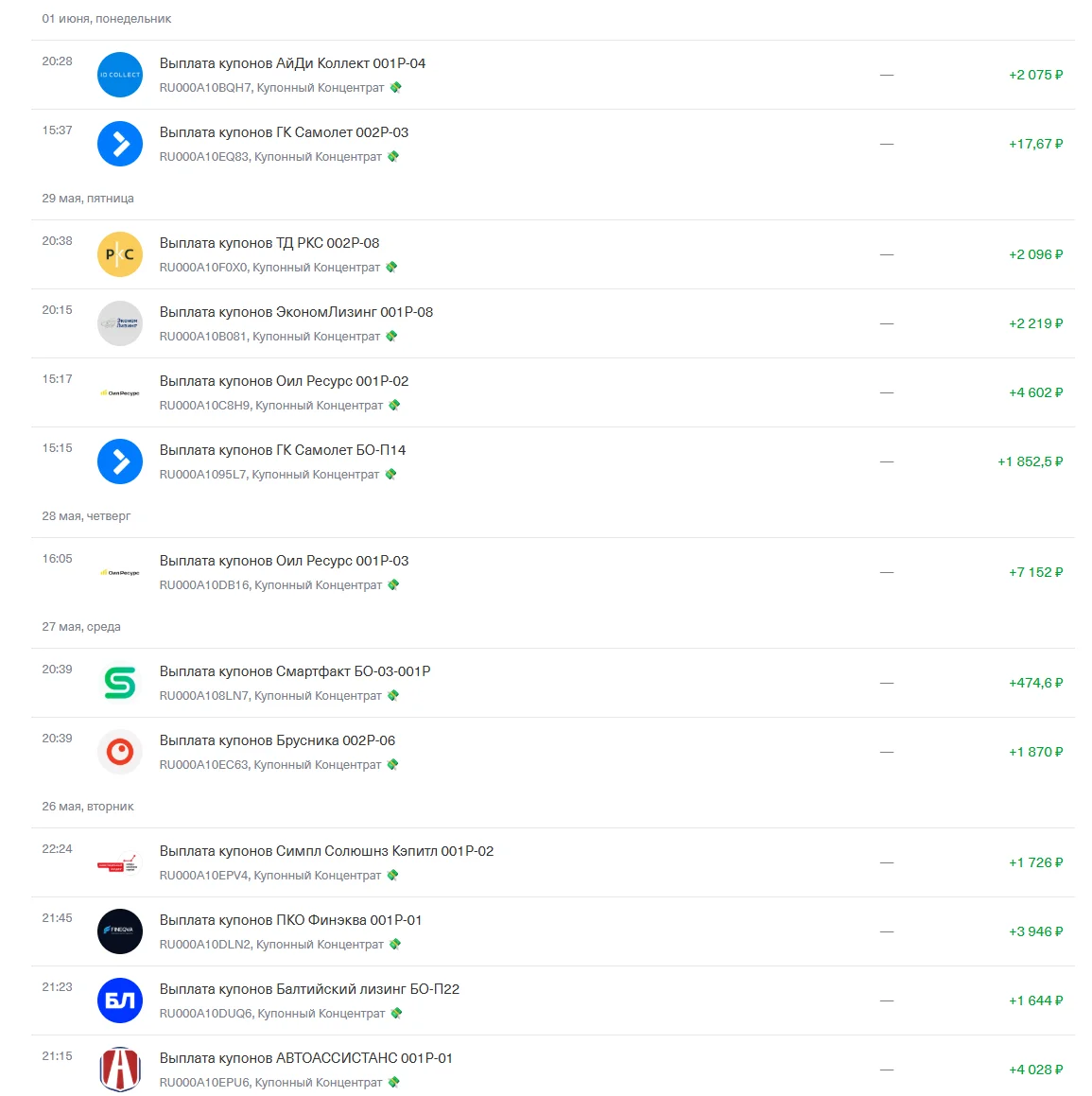Click Samolet logo in 002P-03 row
The width and height of the screenshot is (1092, 1096).
point(119,144)
